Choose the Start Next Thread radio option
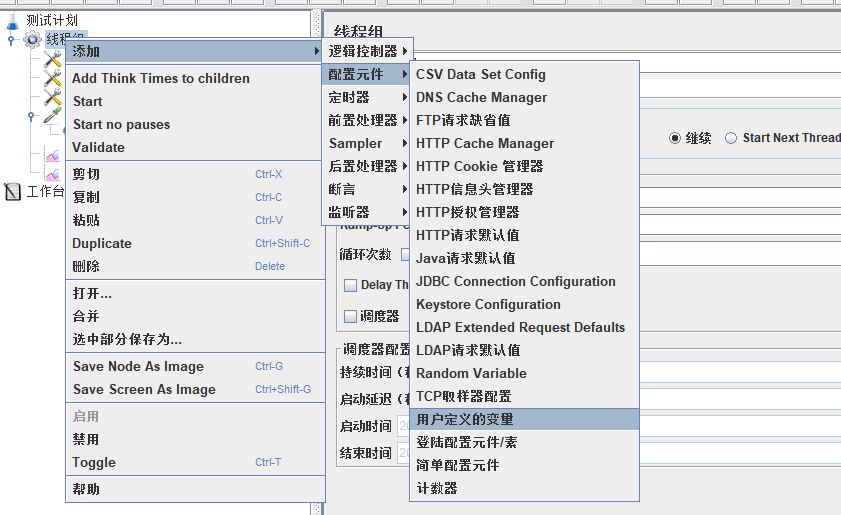This screenshot has width=841, height=515. pos(731,138)
